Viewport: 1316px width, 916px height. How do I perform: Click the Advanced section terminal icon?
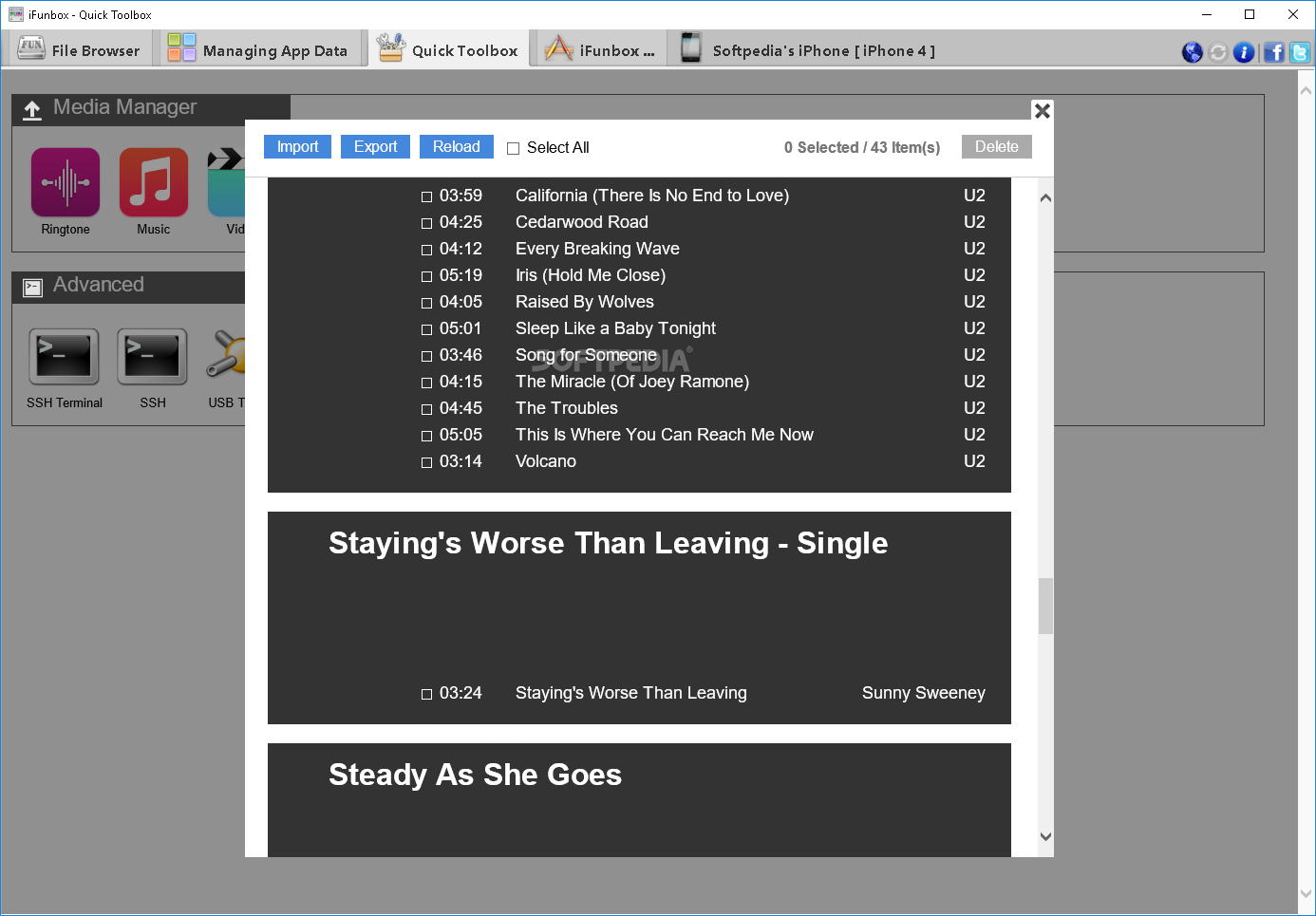tap(33, 288)
